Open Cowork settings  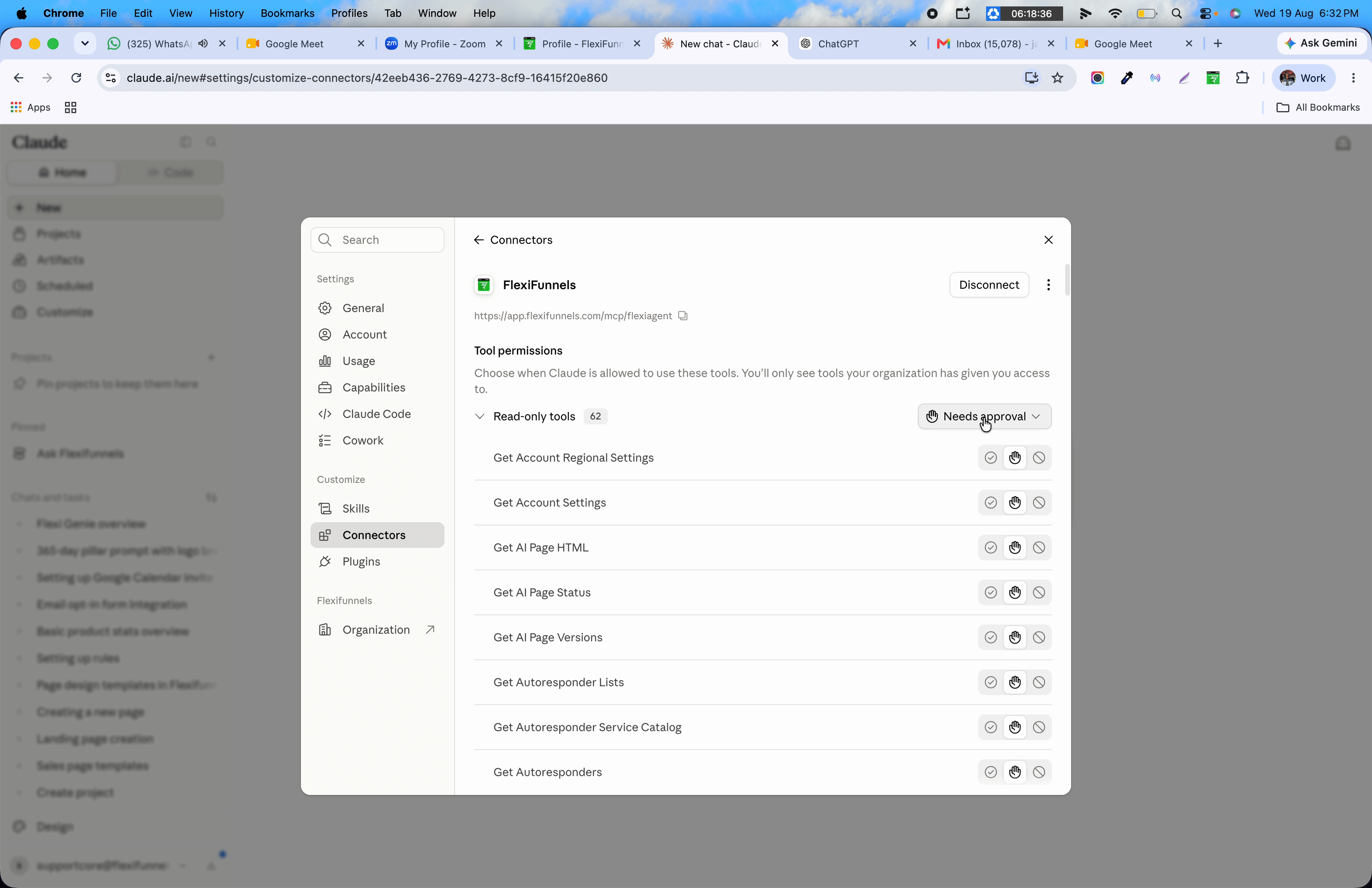click(377, 441)
